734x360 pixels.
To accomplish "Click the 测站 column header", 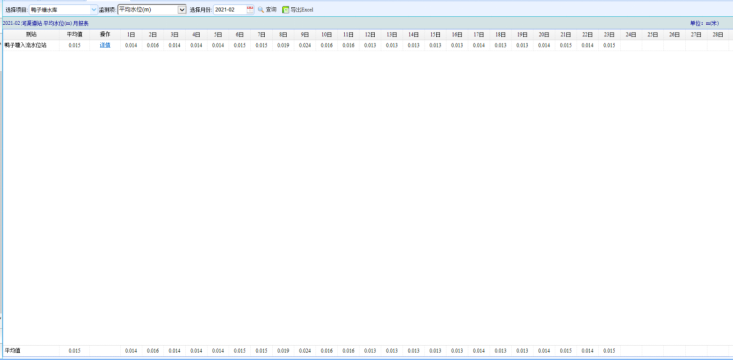I will (31, 35).
